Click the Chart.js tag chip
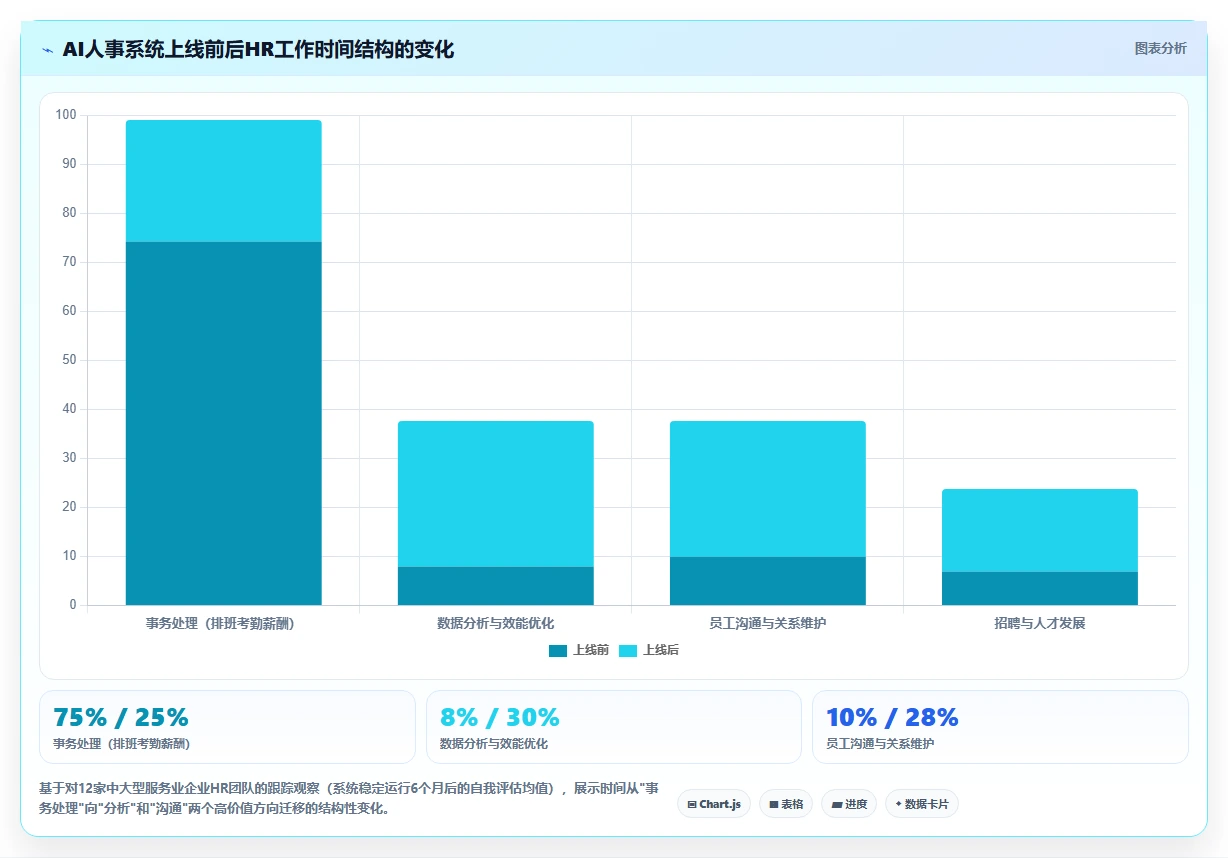The image size is (1228, 858). coord(714,804)
